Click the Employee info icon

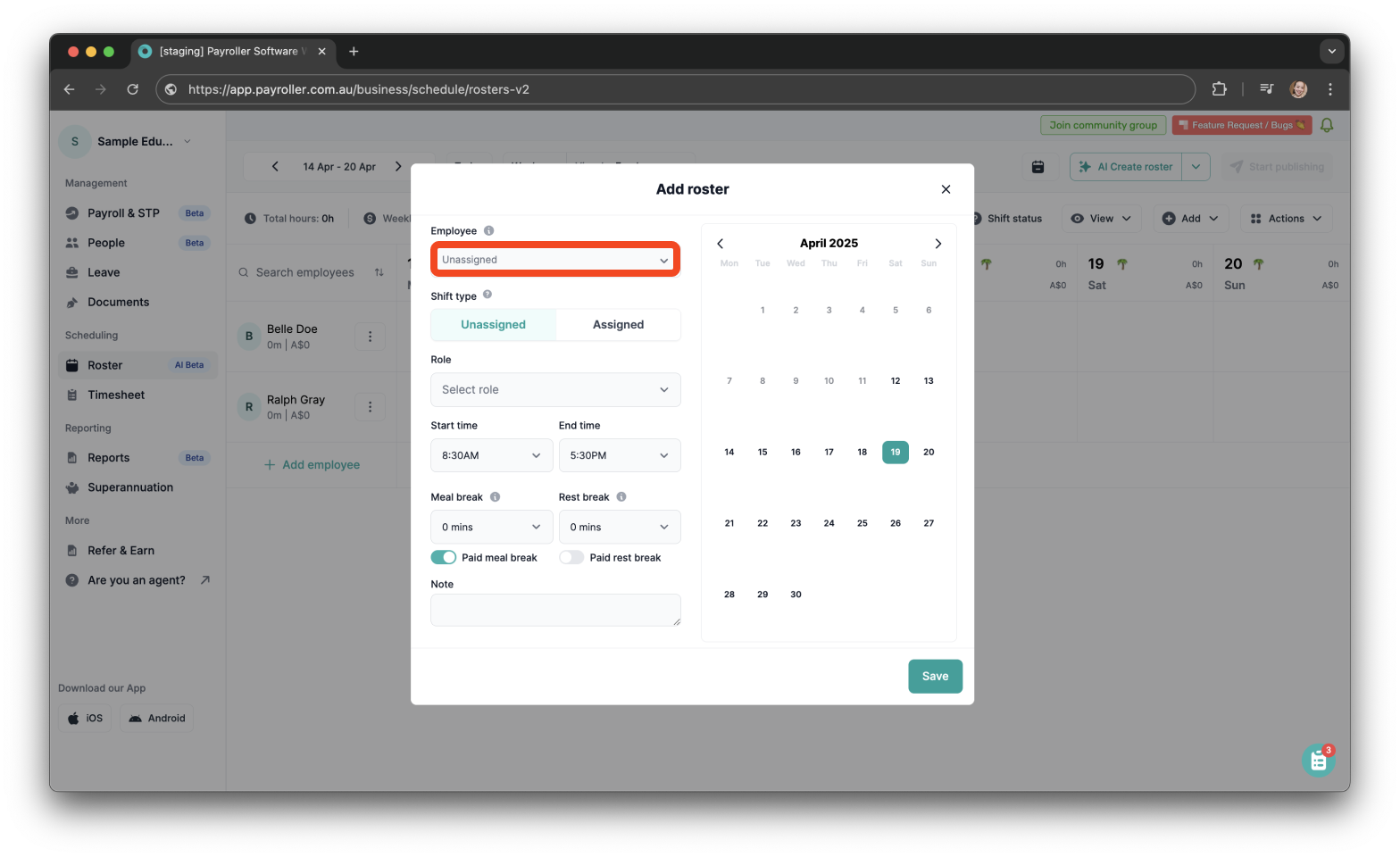[x=488, y=230]
